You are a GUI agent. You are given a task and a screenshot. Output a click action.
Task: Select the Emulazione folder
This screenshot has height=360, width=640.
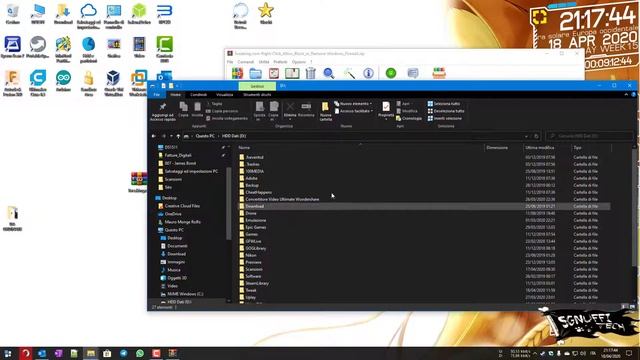pyautogui.click(x=256, y=220)
